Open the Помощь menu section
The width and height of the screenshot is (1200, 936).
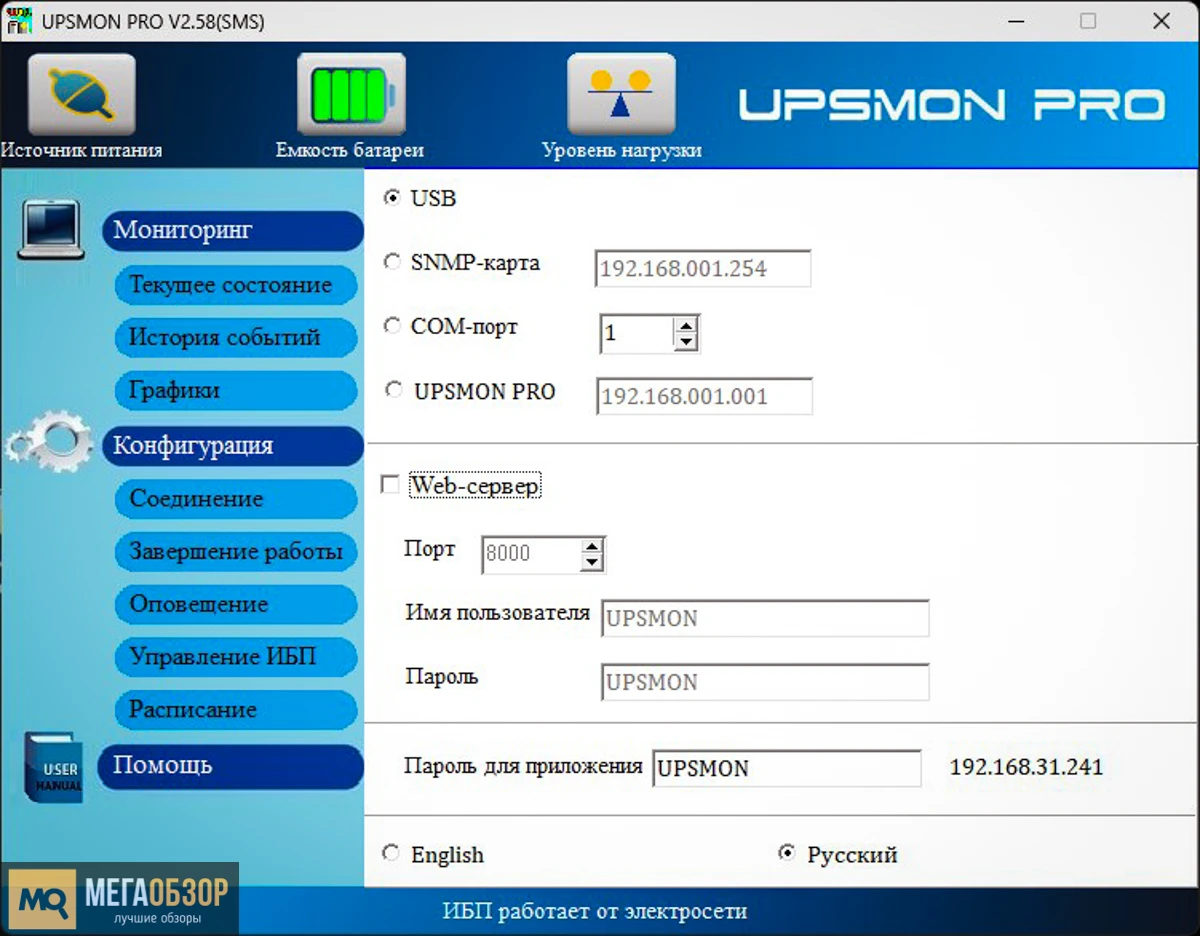(x=231, y=766)
